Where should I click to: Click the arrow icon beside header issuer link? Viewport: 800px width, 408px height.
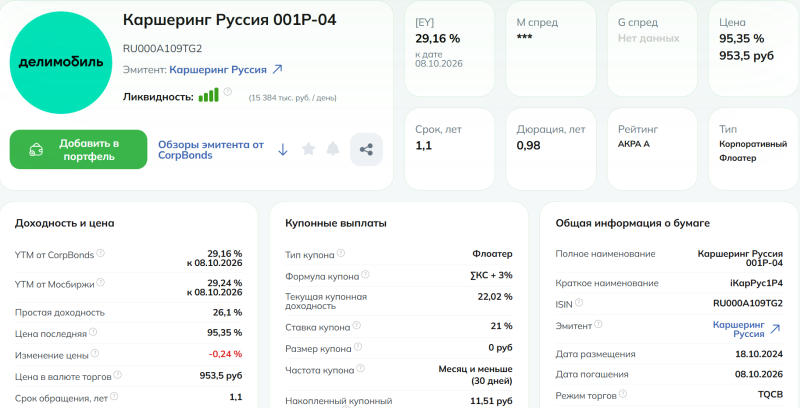click(x=277, y=69)
